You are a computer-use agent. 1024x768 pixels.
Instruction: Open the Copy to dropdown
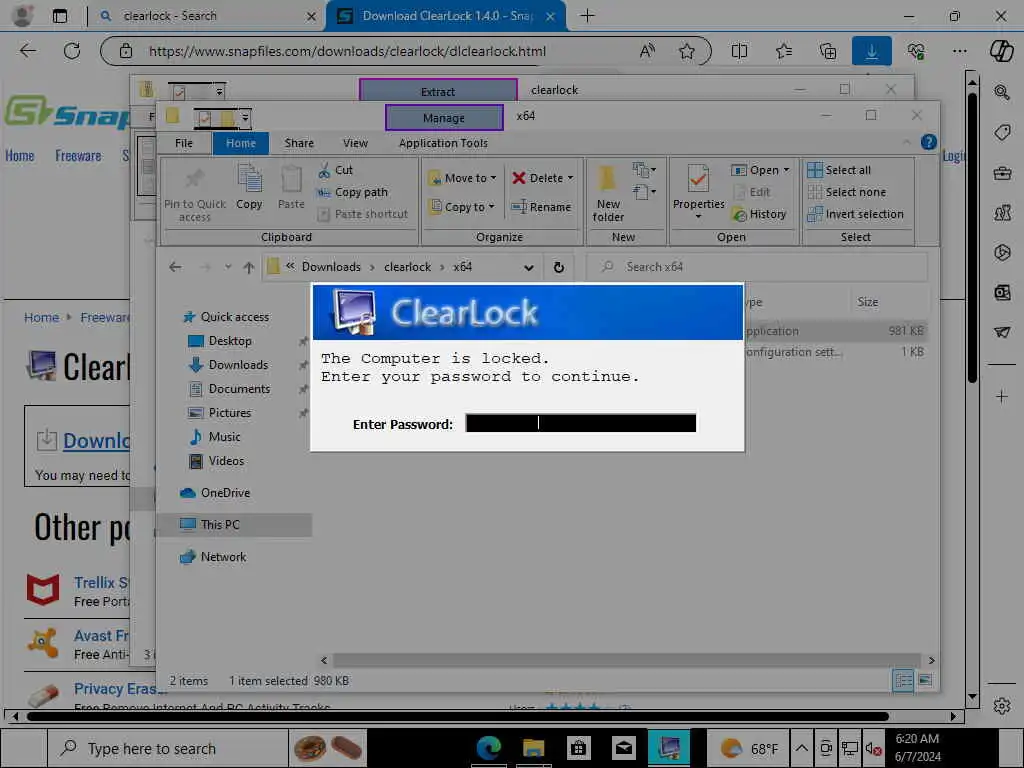pos(462,207)
